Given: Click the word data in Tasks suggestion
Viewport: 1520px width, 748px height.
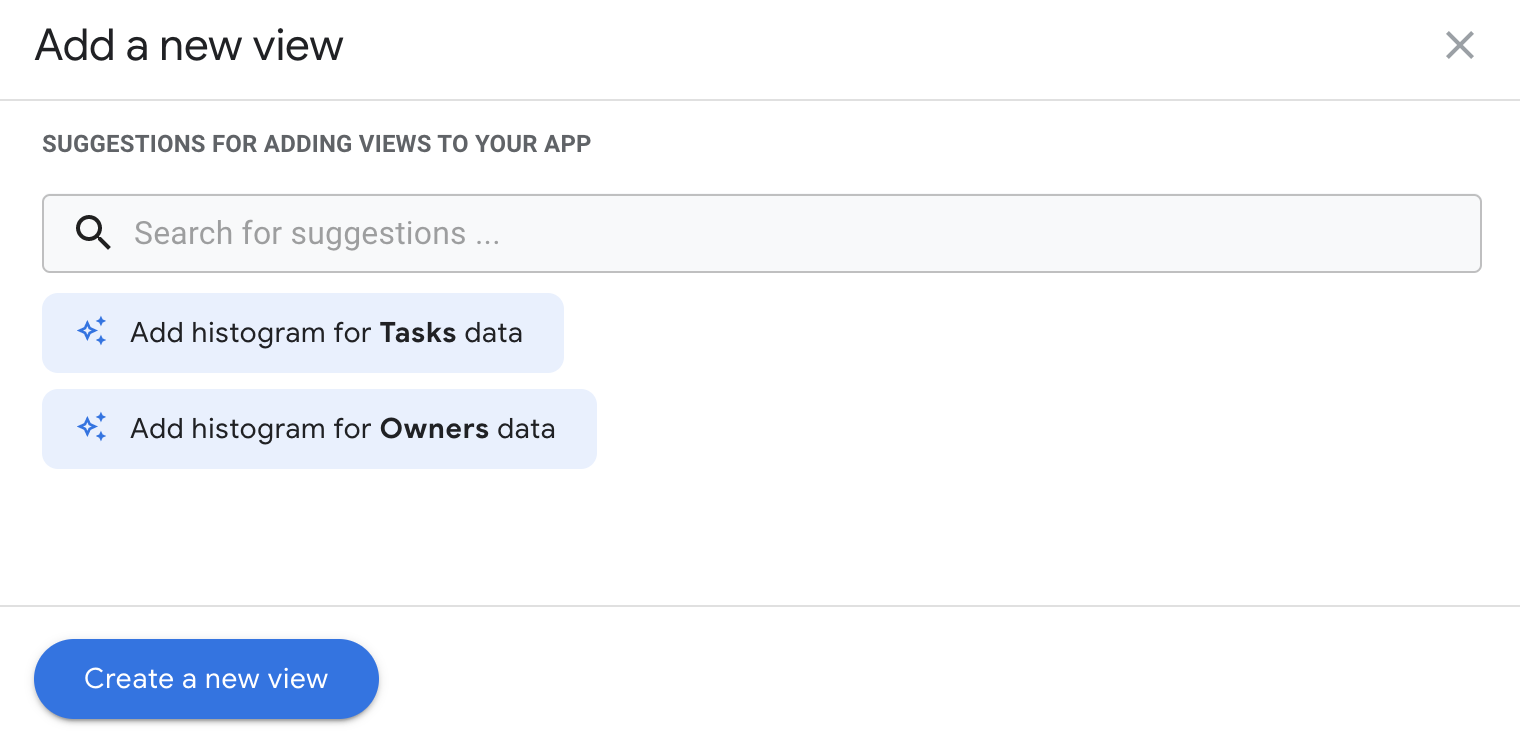Looking at the screenshot, I should (493, 333).
